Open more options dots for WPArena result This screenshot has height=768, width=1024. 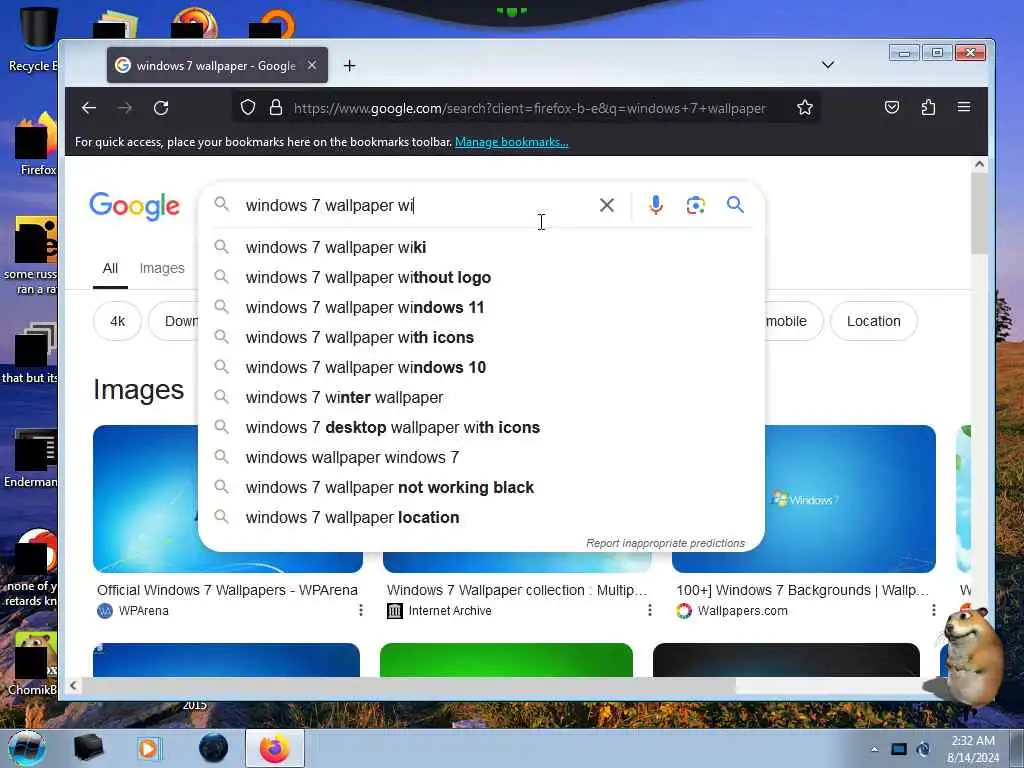[x=360, y=611]
